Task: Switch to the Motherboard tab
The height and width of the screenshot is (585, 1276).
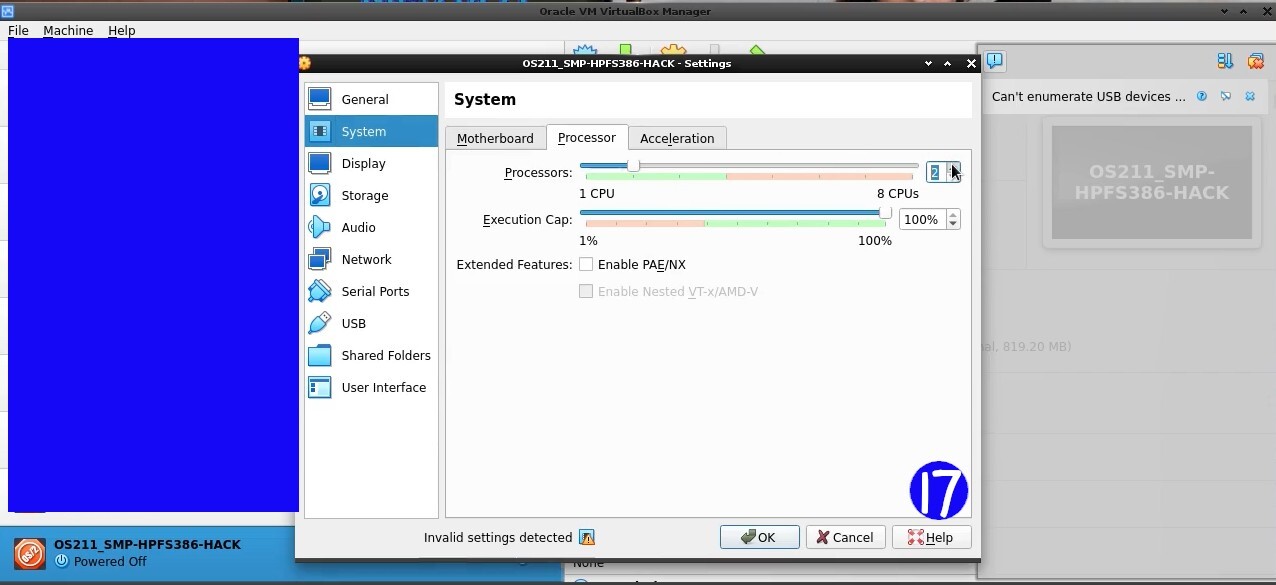Action: point(495,138)
